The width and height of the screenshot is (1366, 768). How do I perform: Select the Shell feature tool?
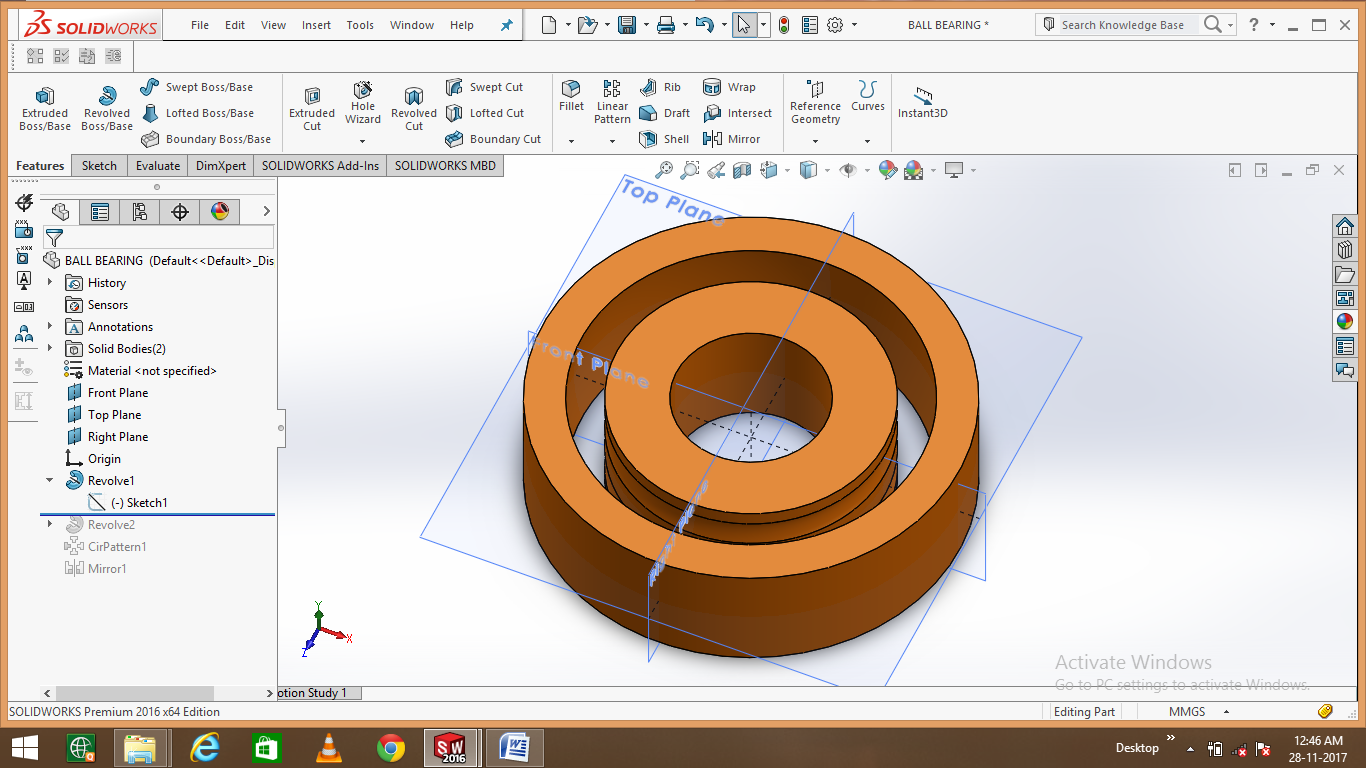pyautogui.click(x=664, y=139)
